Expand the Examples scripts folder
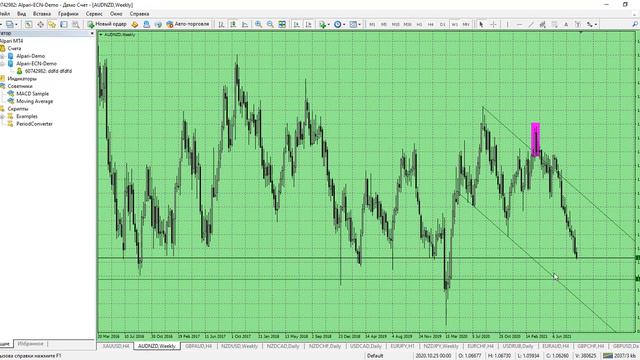The width and height of the screenshot is (640, 360). [2, 116]
